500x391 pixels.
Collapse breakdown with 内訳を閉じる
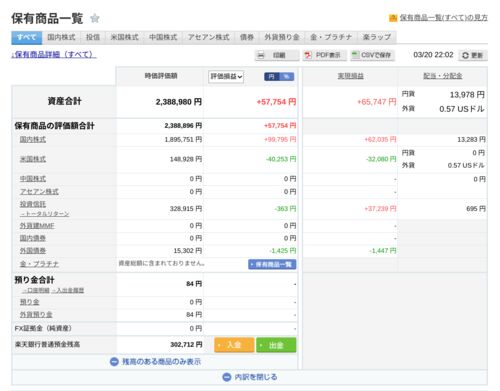pos(256,377)
